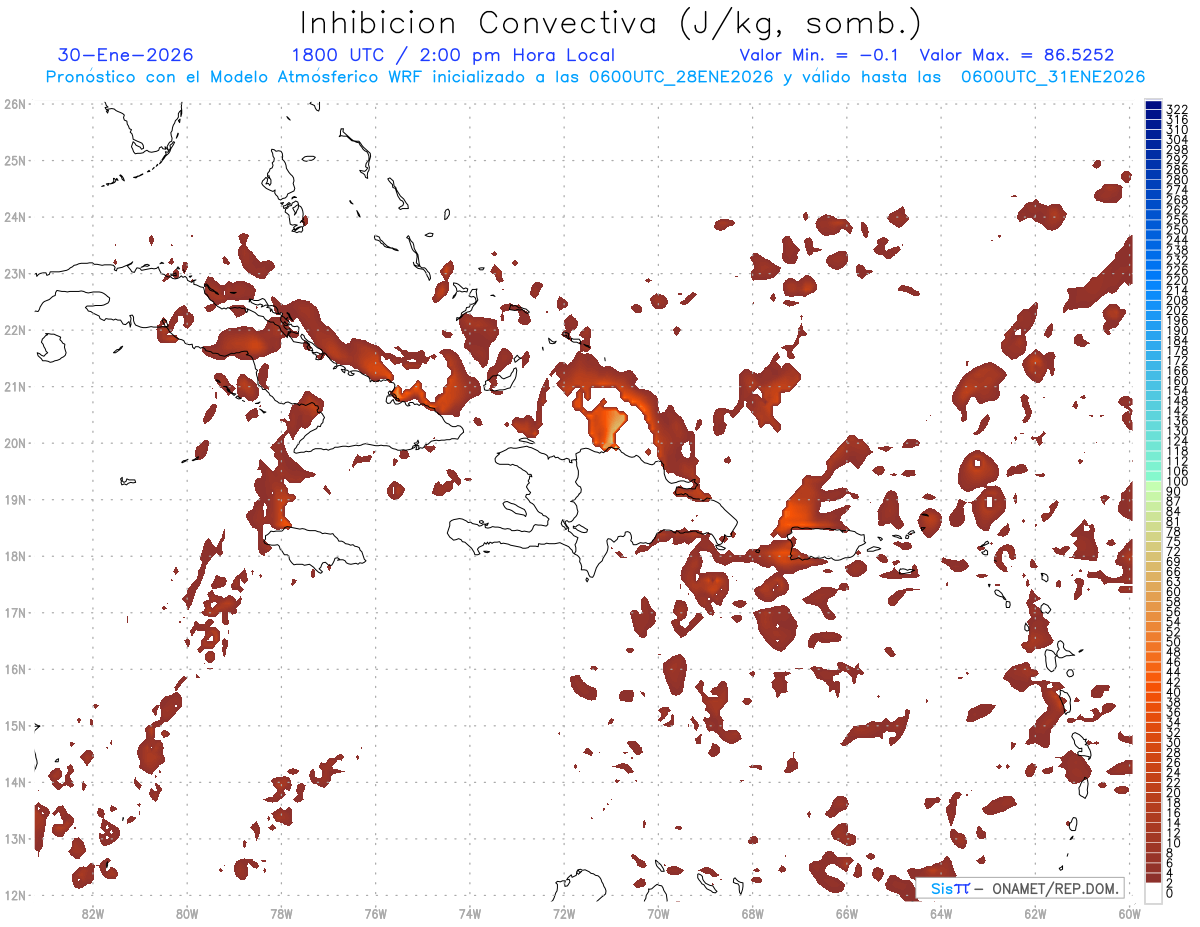Click the 78W longitude label

pyautogui.click(x=281, y=912)
